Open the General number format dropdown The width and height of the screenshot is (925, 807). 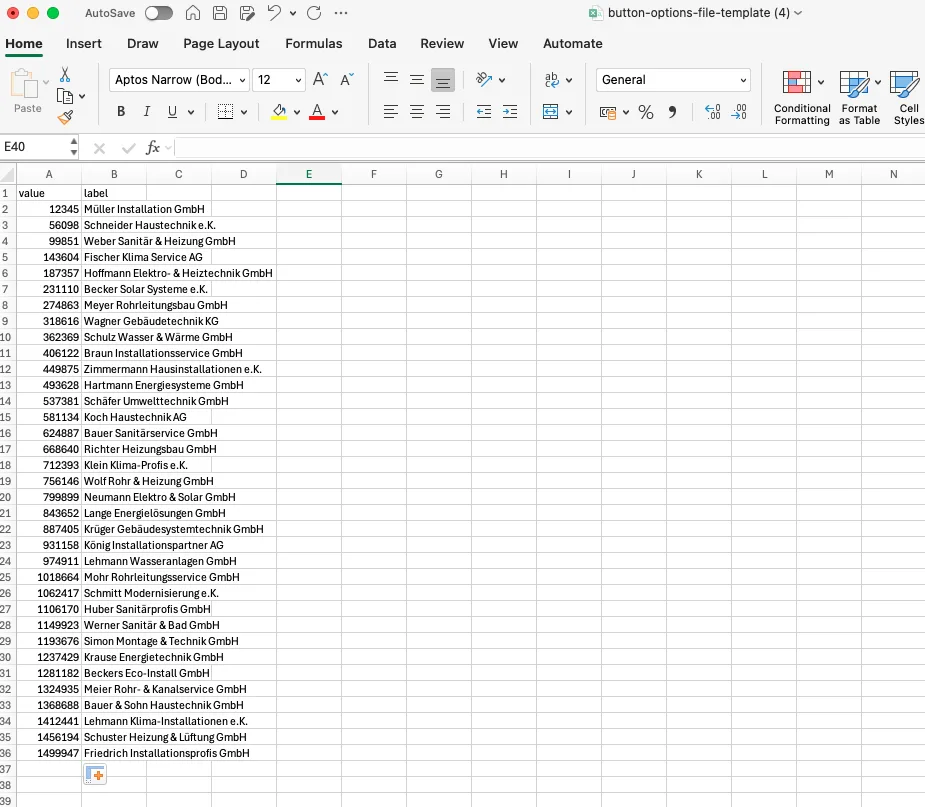tap(673, 80)
